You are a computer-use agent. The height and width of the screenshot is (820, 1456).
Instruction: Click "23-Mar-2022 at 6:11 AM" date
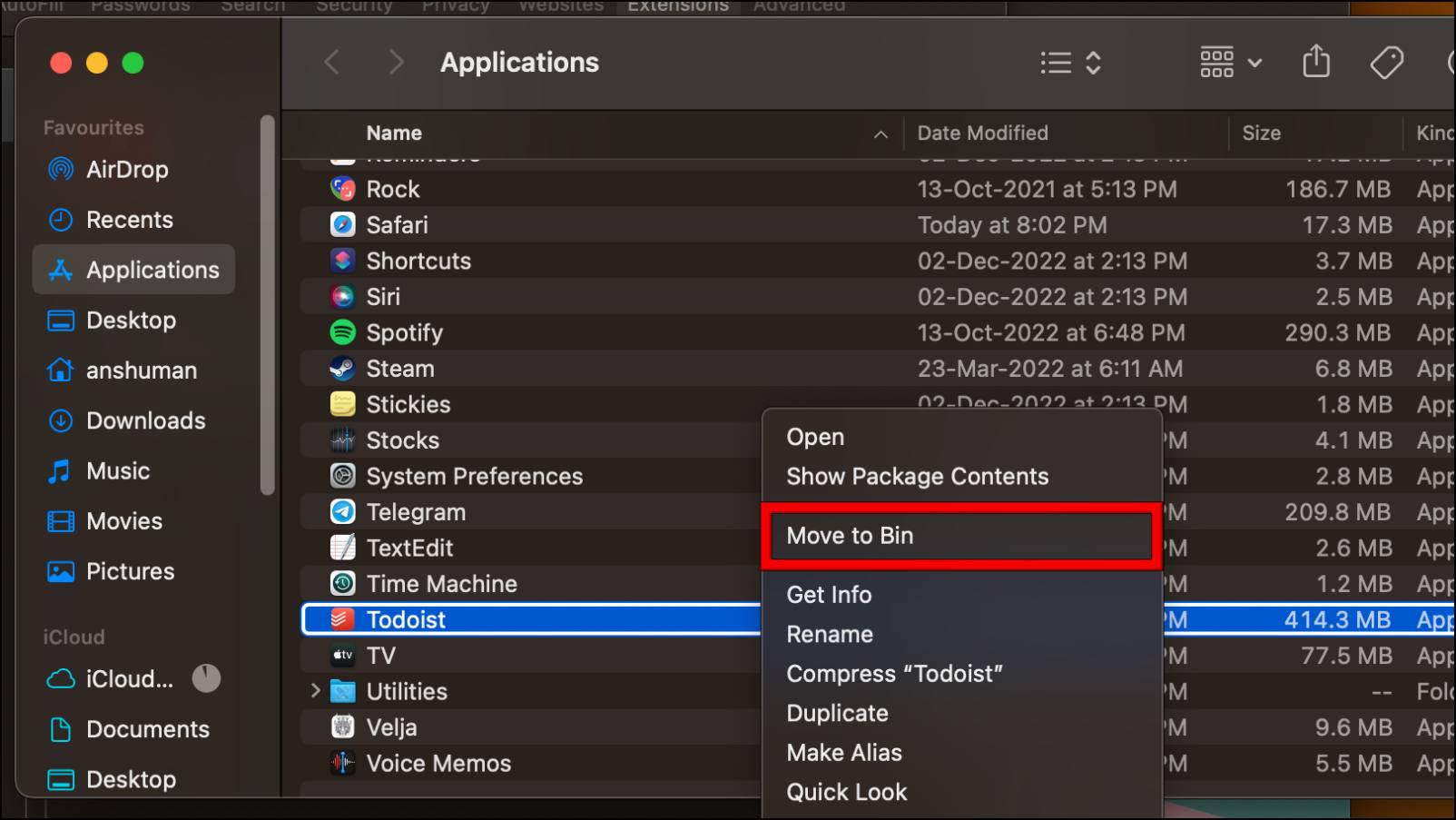click(x=1050, y=368)
